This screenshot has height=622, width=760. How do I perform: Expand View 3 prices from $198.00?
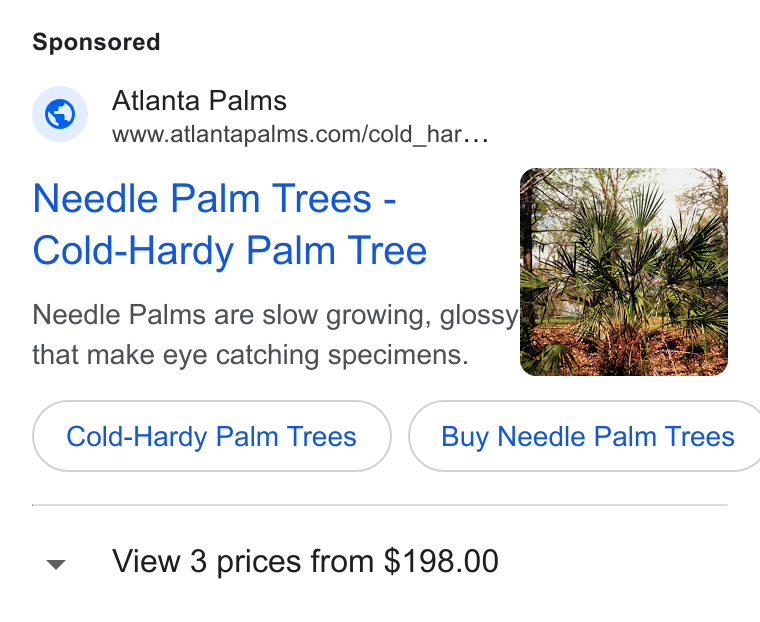click(x=305, y=562)
